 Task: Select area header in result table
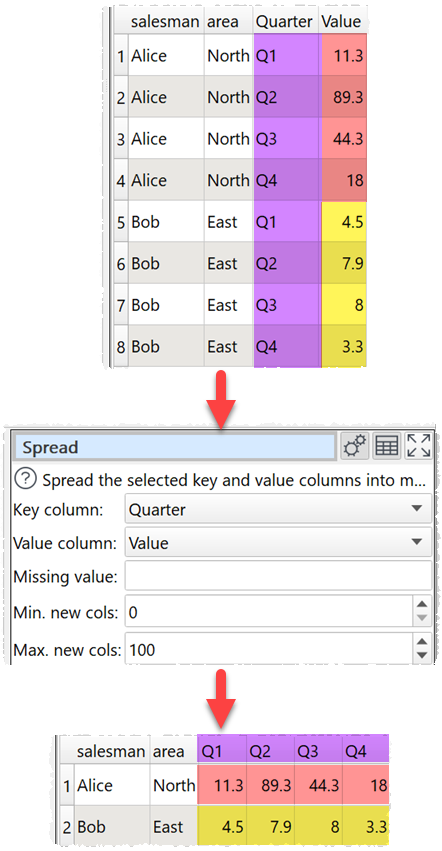(173, 751)
